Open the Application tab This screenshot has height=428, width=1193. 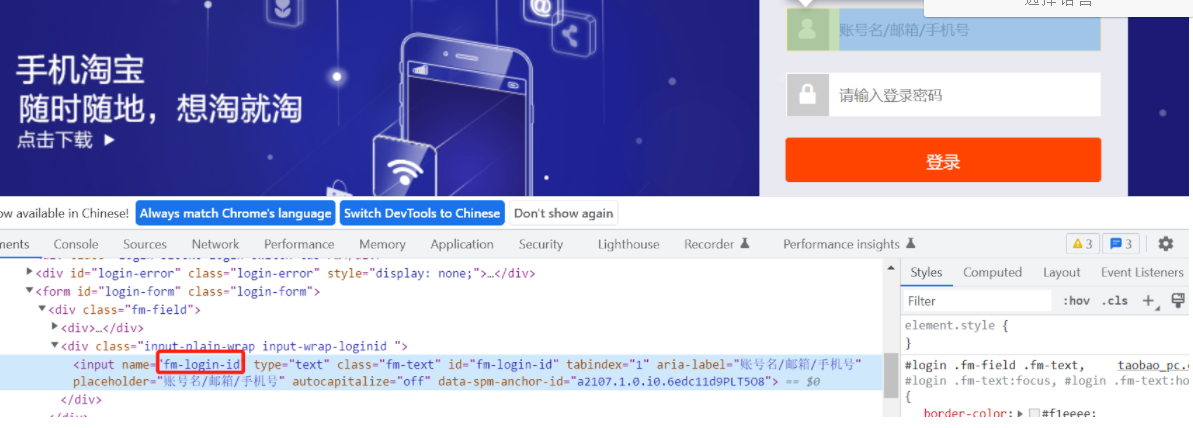[x=462, y=244]
